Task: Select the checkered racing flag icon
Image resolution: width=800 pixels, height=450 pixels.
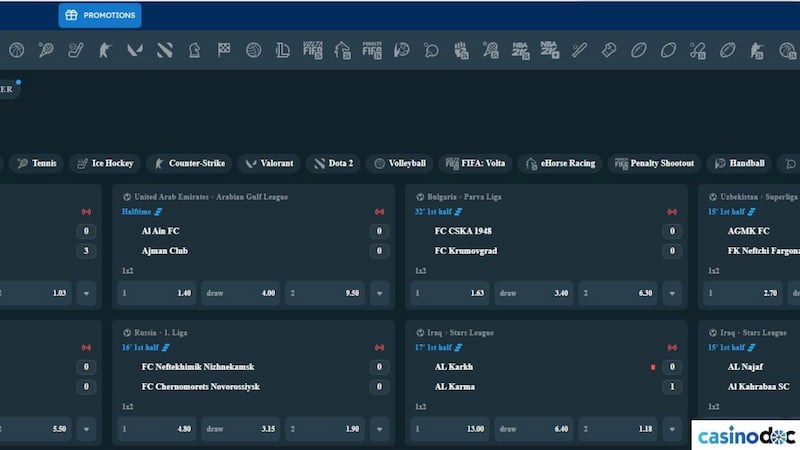Action: tap(224, 50)
